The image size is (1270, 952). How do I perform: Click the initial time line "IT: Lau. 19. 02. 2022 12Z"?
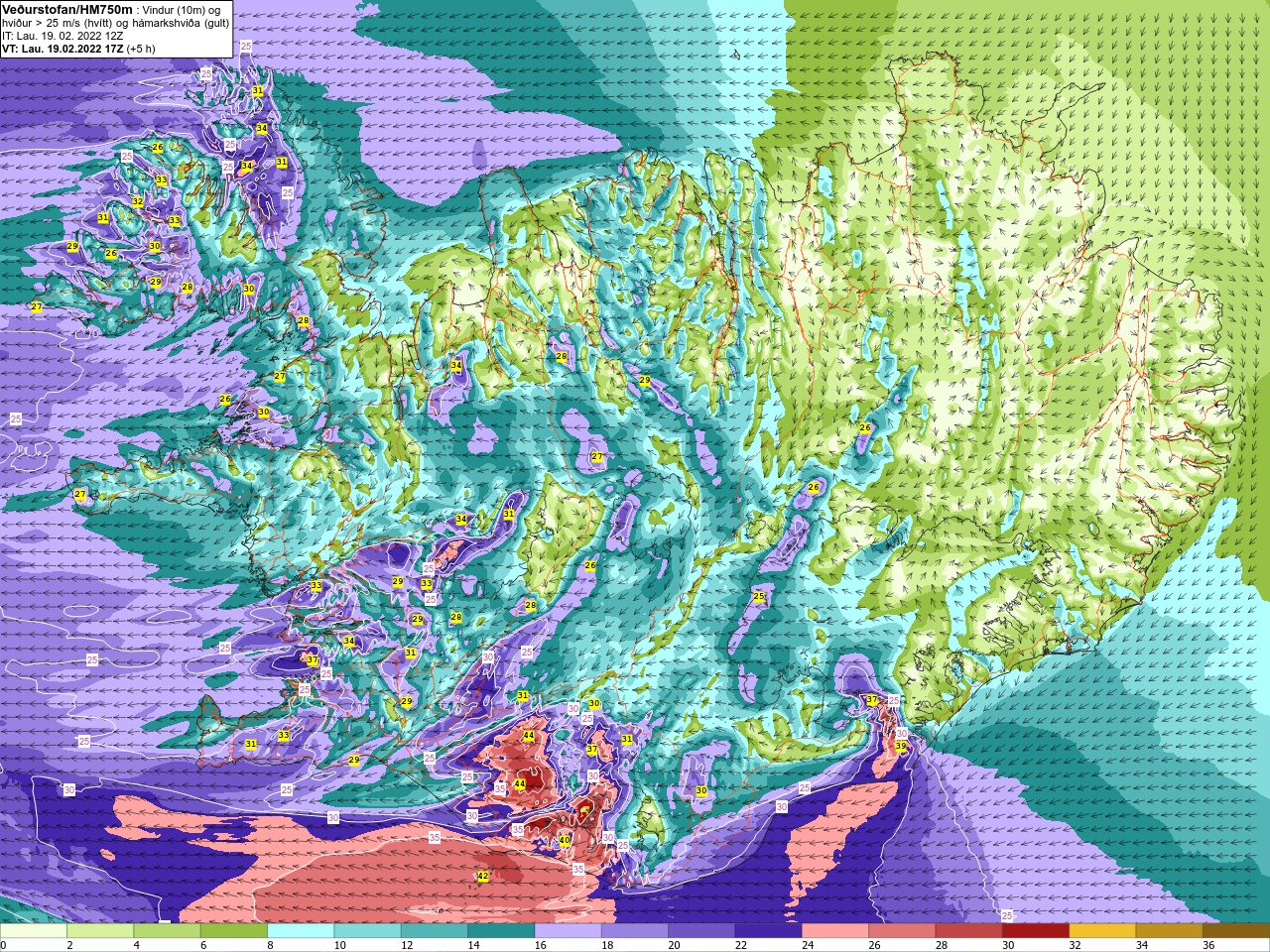[63, 36]
